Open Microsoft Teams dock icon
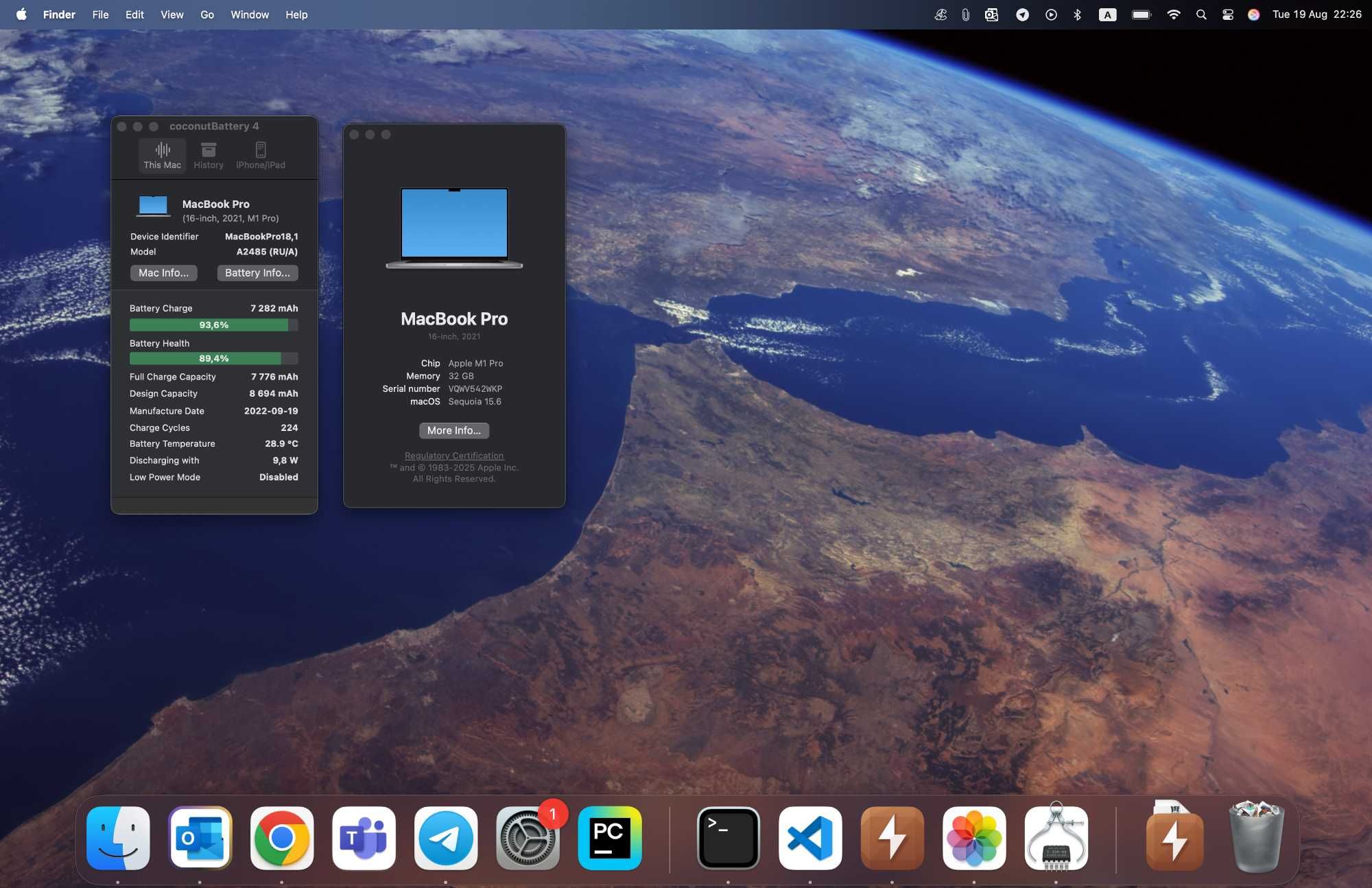Viewport: 1372px width, 888px height. point(364,838)
